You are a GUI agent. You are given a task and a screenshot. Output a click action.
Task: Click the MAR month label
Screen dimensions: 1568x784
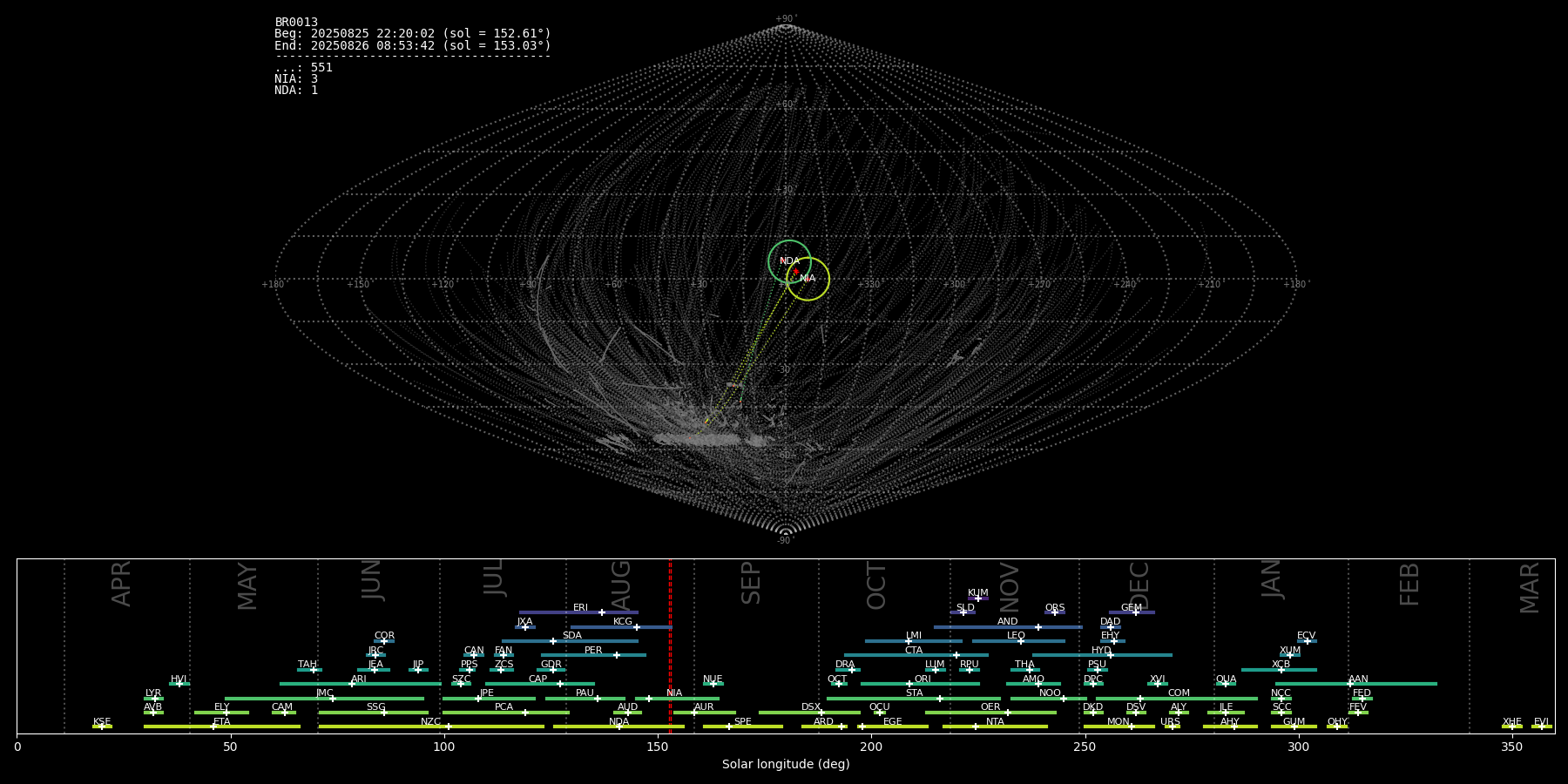point(1530,588)
